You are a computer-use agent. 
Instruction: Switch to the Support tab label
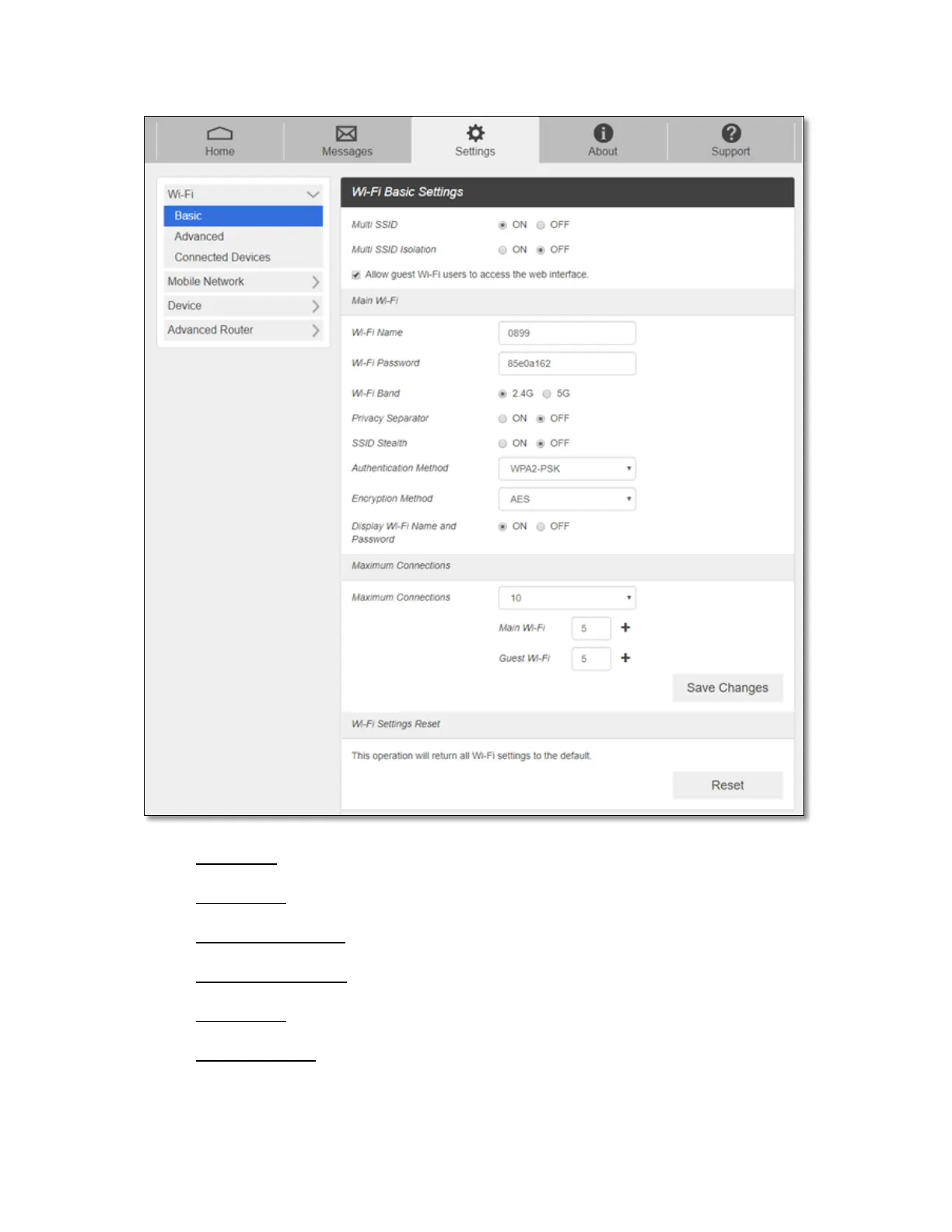(731, 152)
